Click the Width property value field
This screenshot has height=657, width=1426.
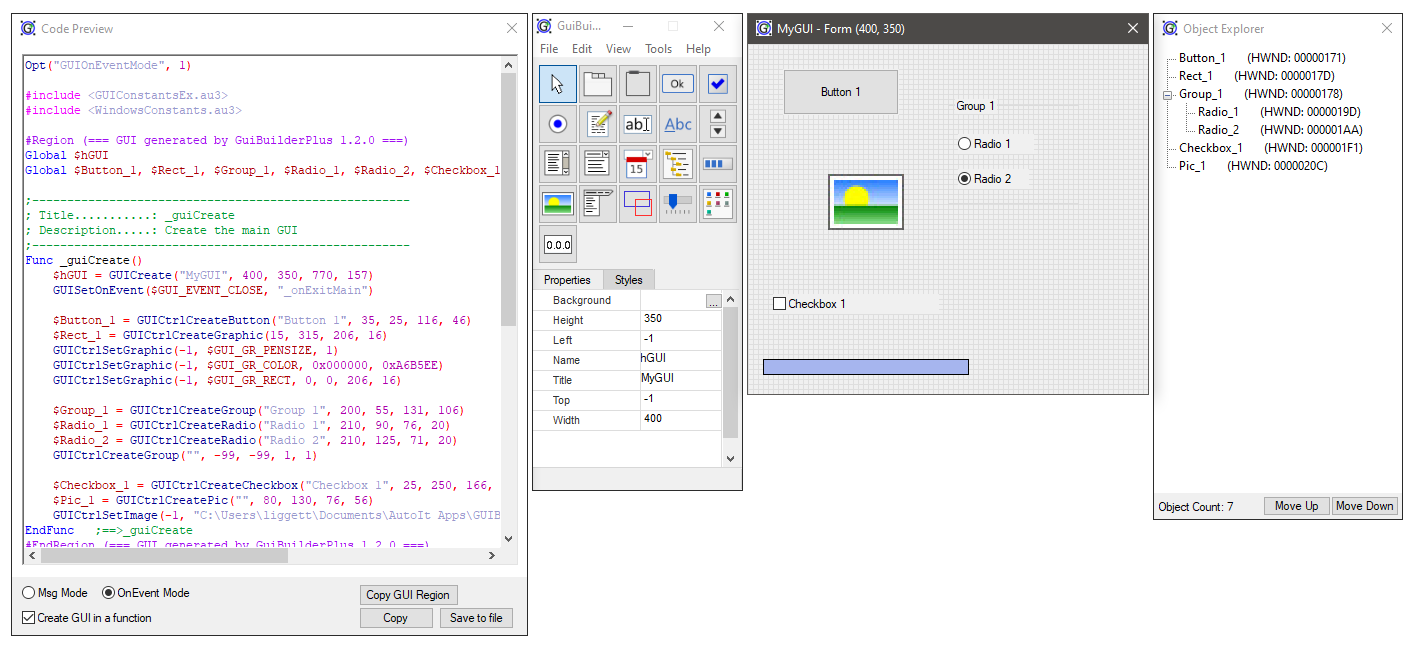pyautogui.click(x=680, y=420)
